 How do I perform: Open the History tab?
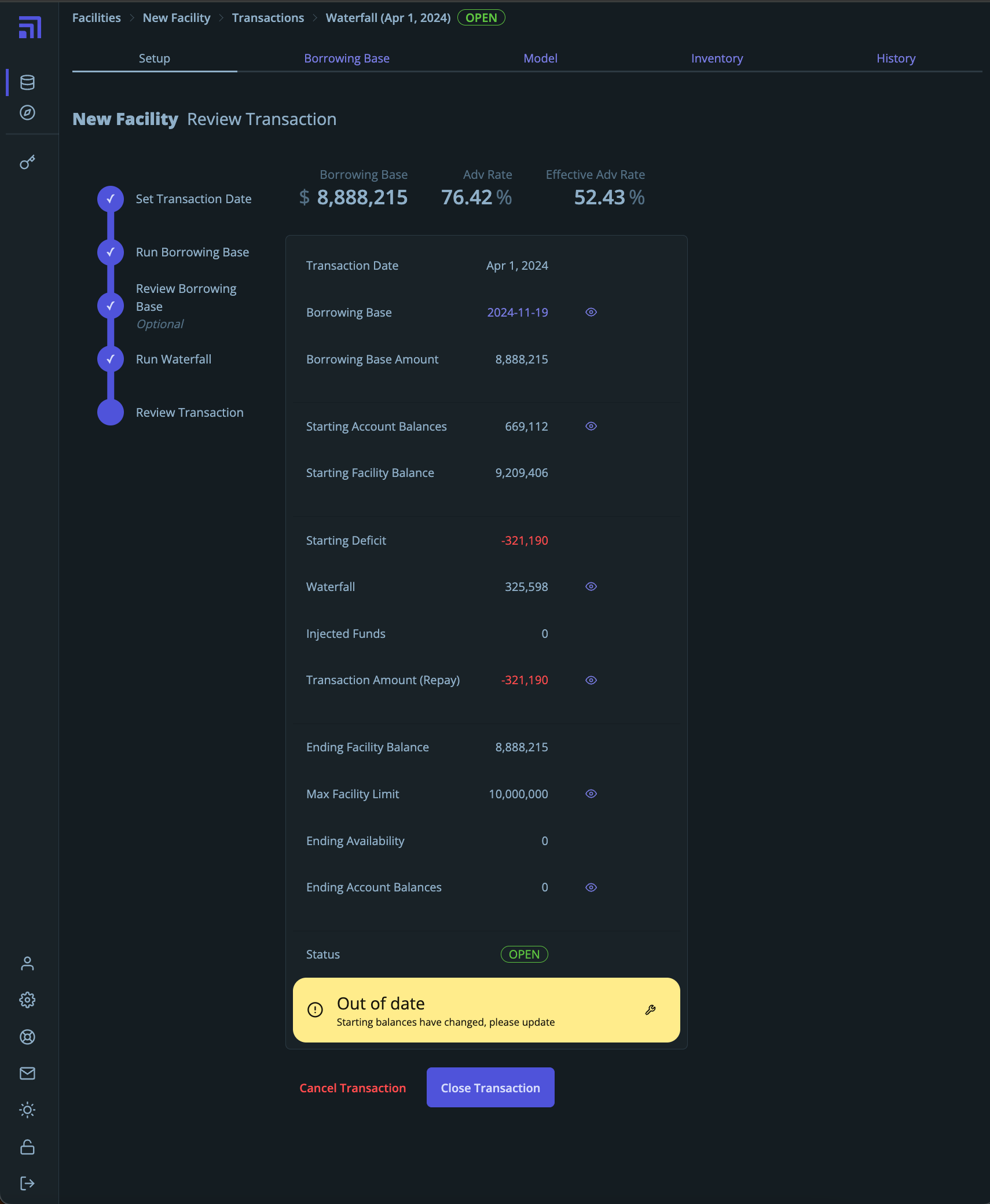895,58
